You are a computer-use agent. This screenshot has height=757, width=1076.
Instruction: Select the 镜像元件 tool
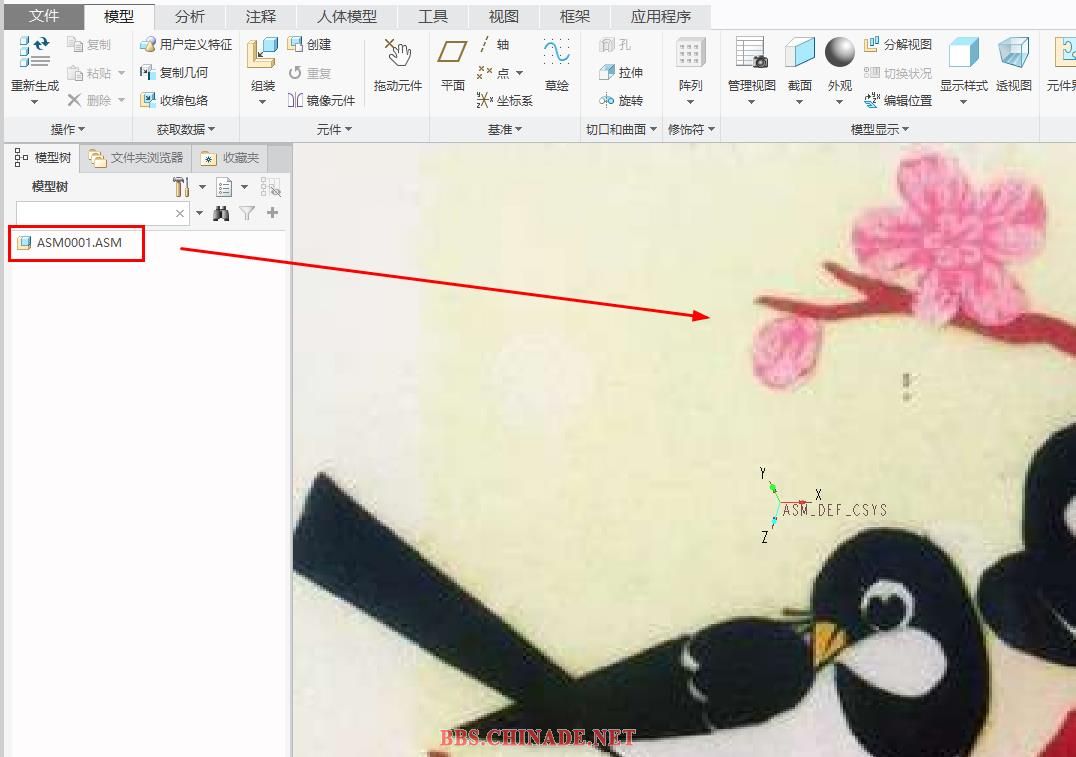coord(322,100)
